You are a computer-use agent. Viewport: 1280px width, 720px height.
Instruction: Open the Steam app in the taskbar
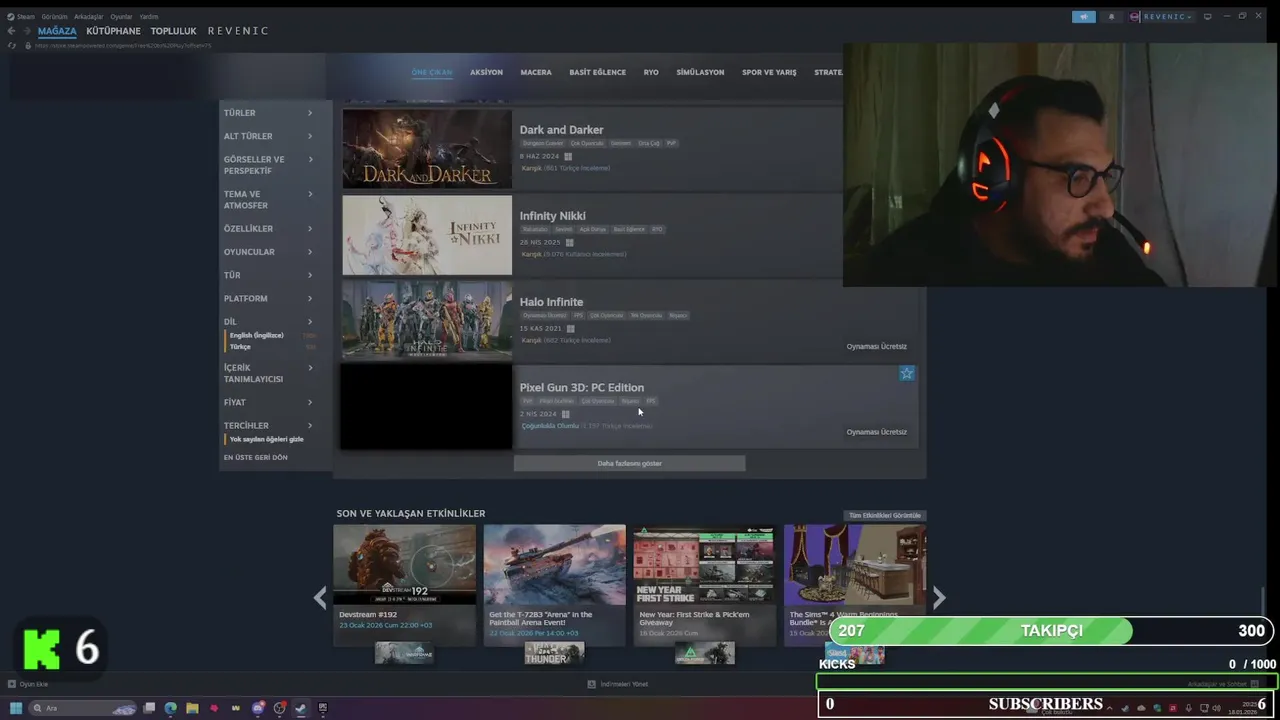tap(301, 708)
